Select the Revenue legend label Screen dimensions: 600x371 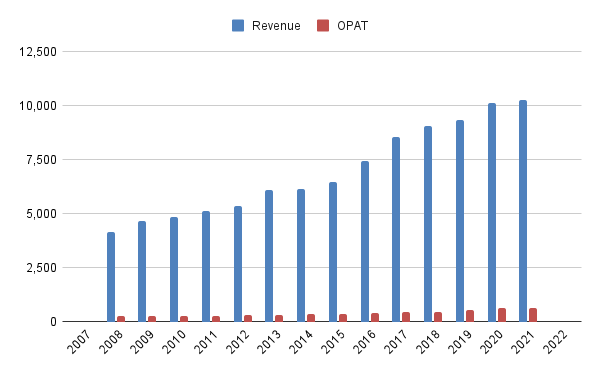(x=276, y=26)
